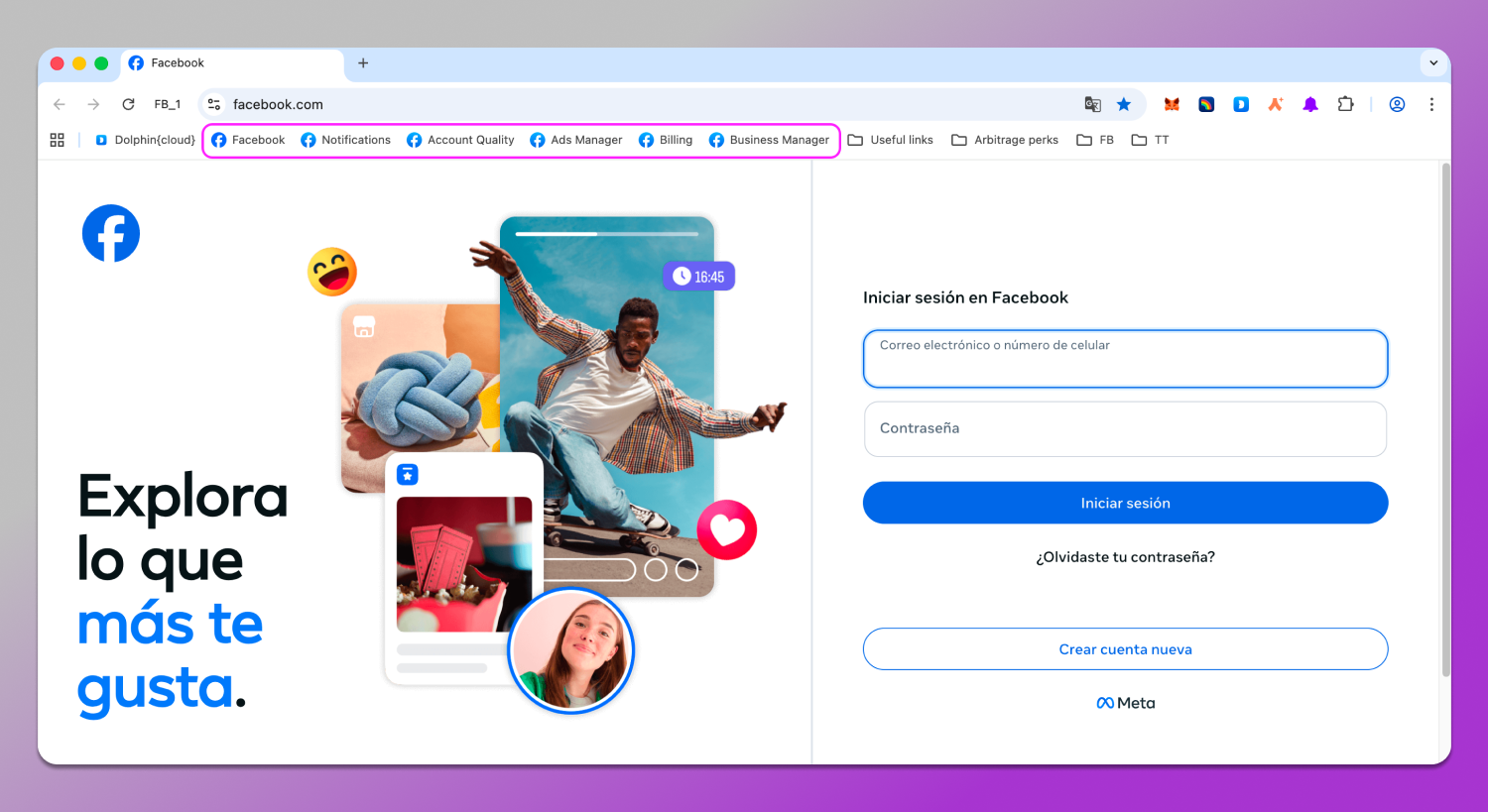Open the Ads Manager bookmark
The height and width of the screenshot is (812, 1488).
(x=575, y=140)
